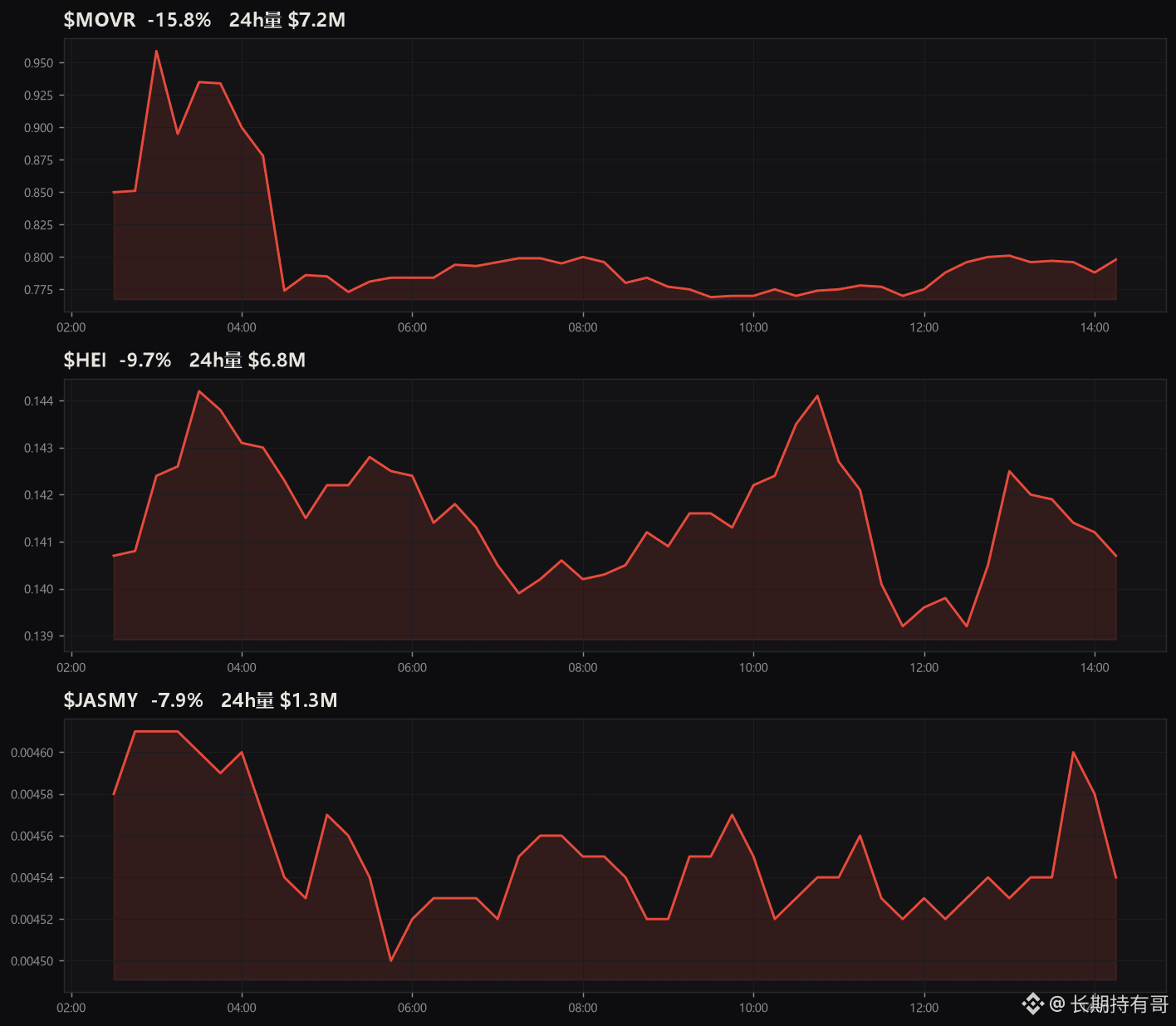Select the -15.8% change value
This screenshot has width=1176, height=1026.
tap(179, 20)
